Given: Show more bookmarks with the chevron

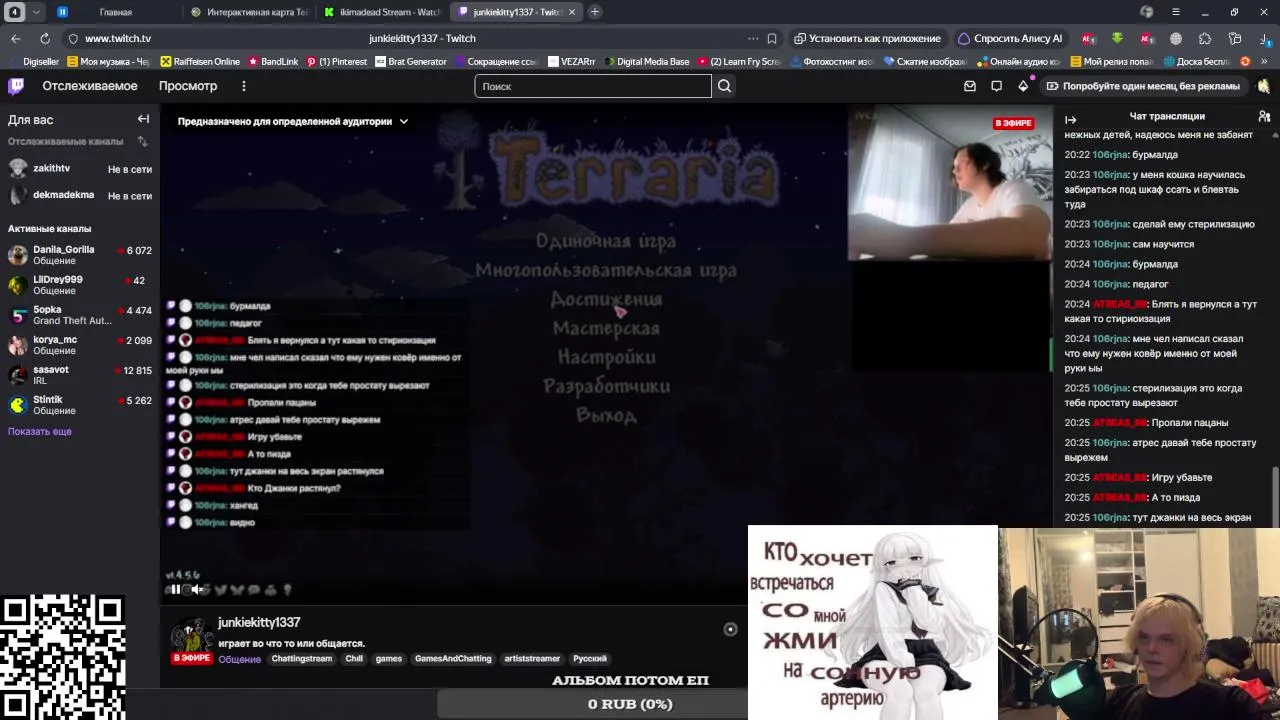Looking at the screenshot, I should pos(1265,61).
